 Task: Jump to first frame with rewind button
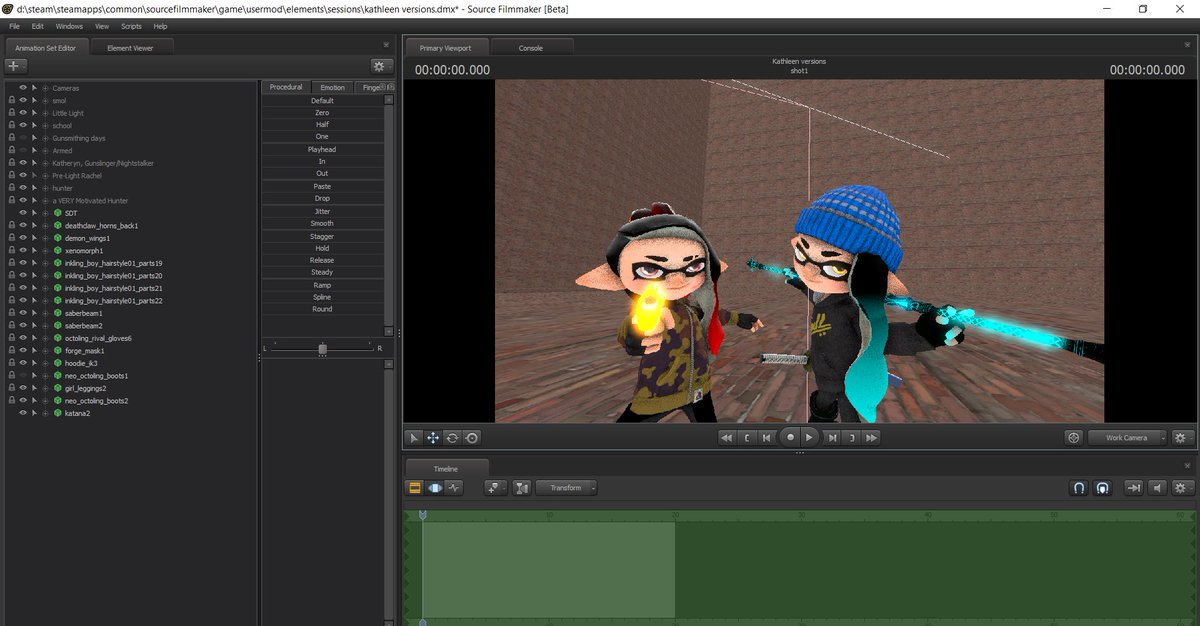[x=727, y=437]
